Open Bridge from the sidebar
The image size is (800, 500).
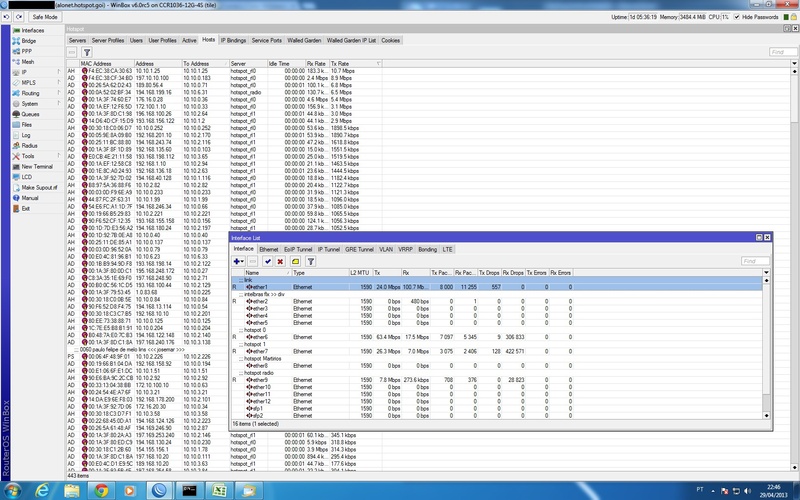coord(29,41)
